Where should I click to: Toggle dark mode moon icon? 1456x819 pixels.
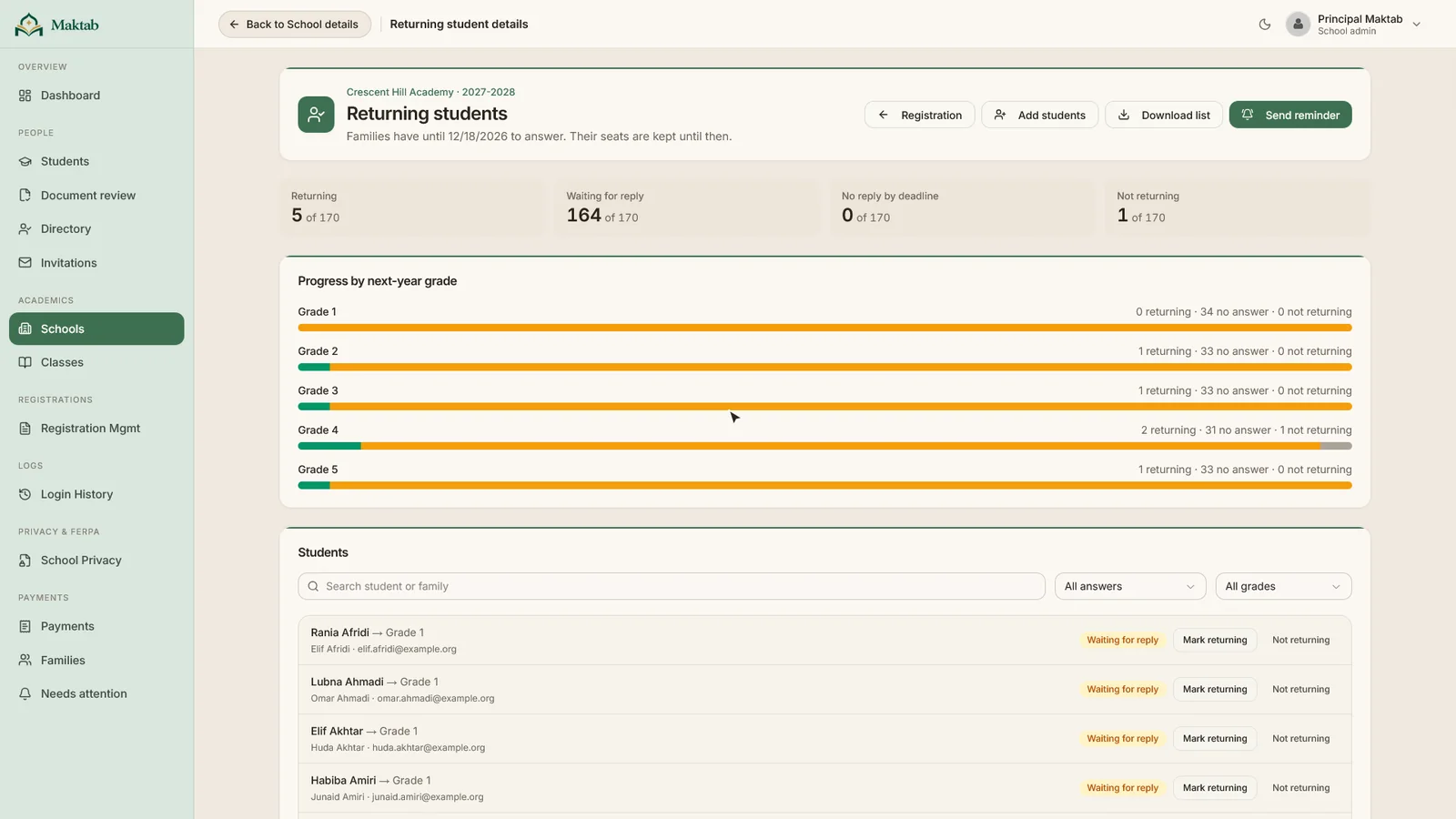click(1265, 25)
